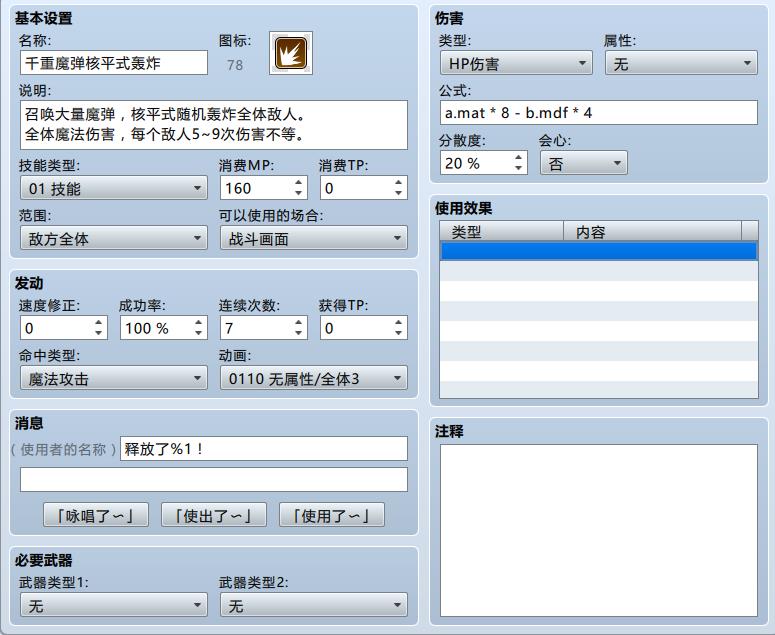This screenshot has height=635, width=775.
Task: Click the 「使出了～」 message button
Action: pyautogui.click(x=214, y=515)
